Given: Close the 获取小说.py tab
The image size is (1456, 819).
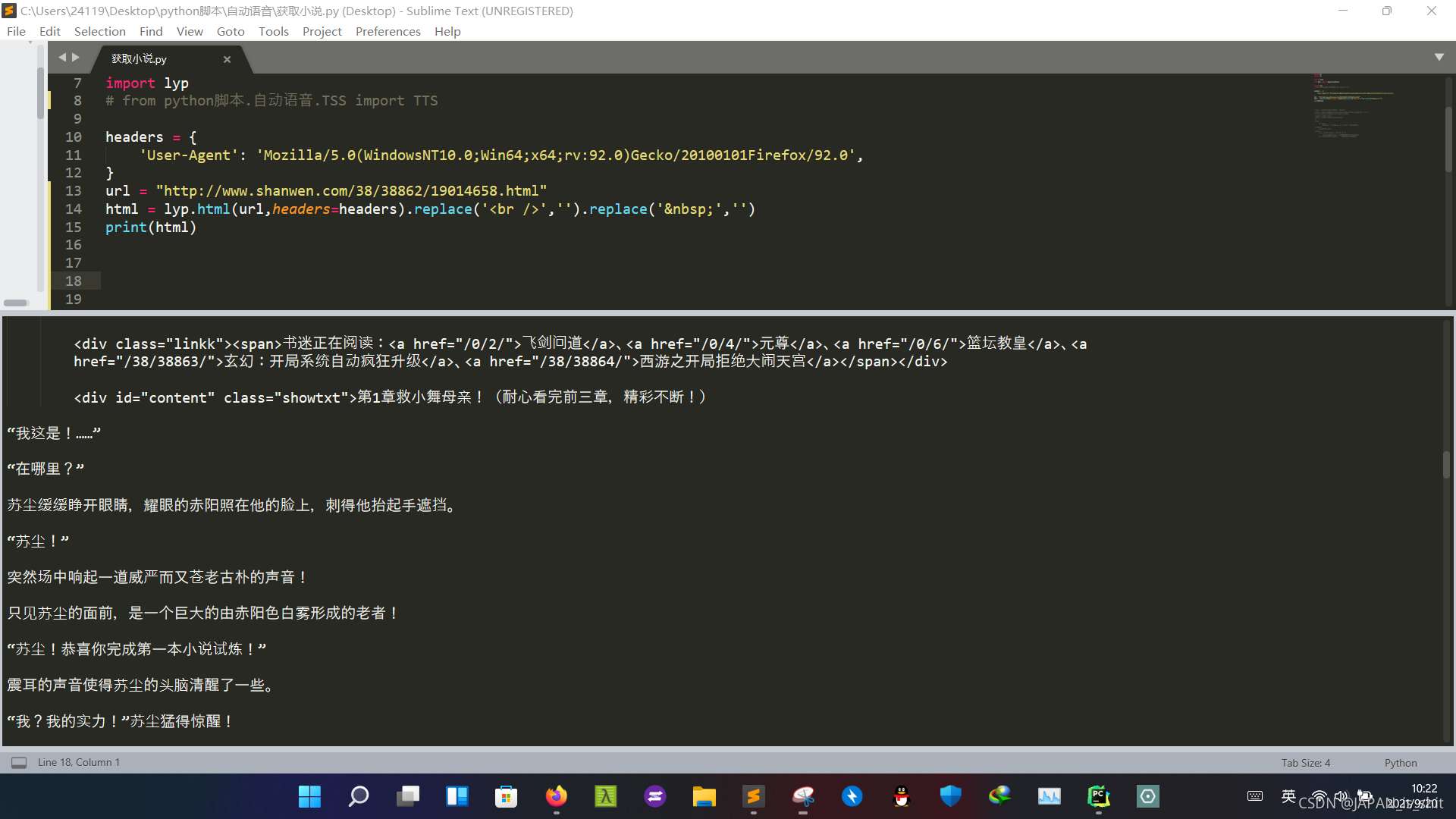Looking at the screenshot, I should (x=227, y=59).
